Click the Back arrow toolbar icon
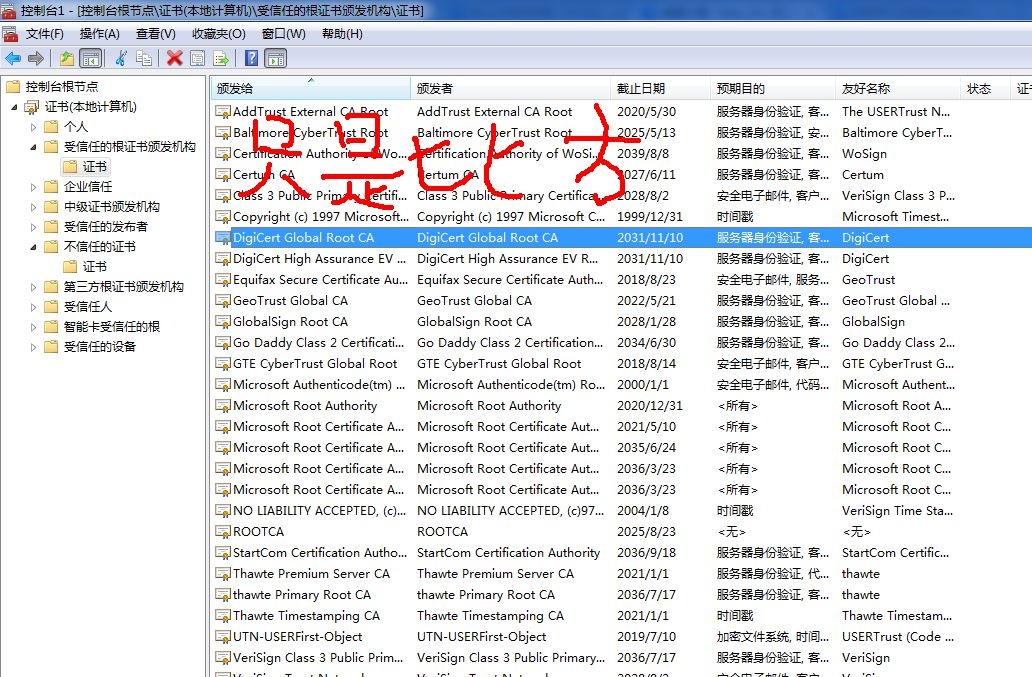Viewport: 1032px width, 677px height. click(x=13, y=59)
